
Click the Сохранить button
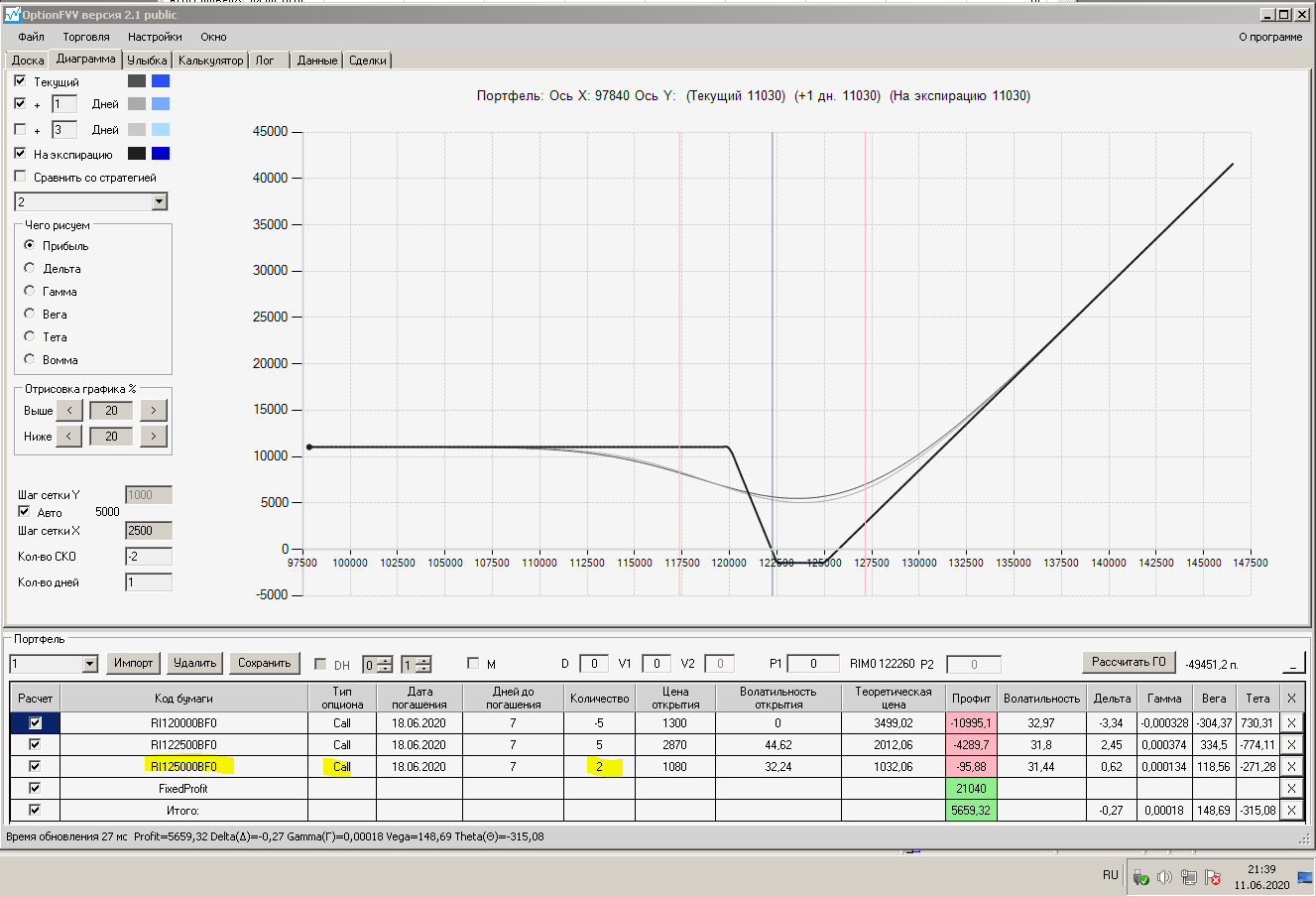264,663
